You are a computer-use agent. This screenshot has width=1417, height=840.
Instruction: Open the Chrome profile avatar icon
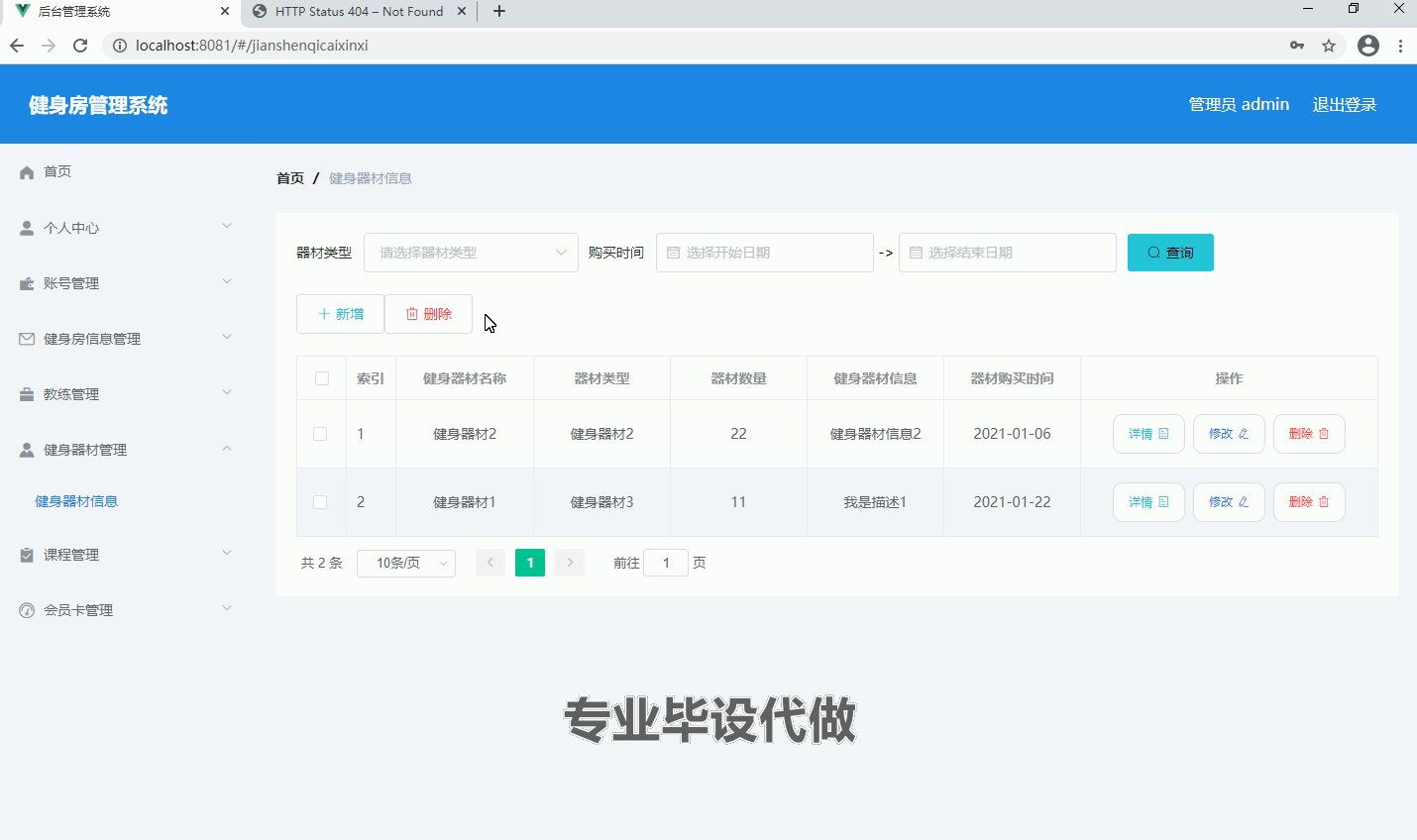(x=1368, y=46)
